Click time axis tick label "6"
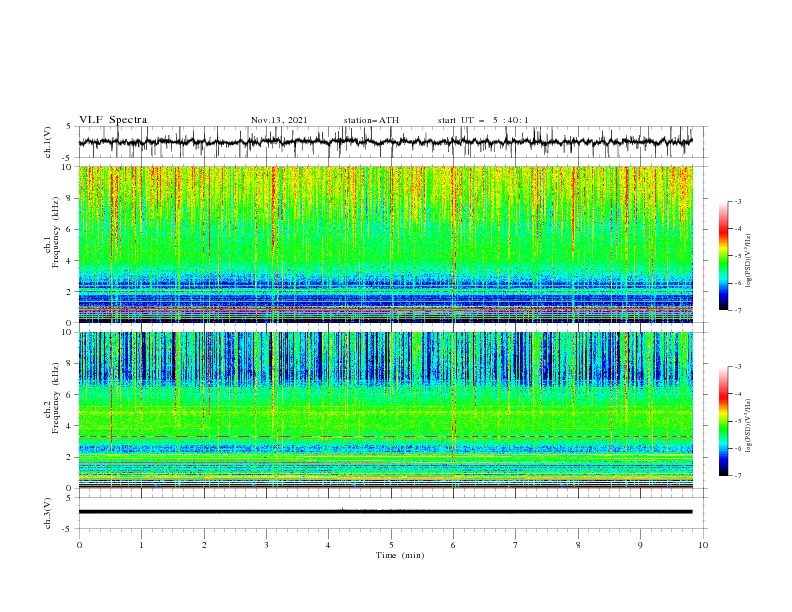The image size is (792, 612). (x=453, y=545)
